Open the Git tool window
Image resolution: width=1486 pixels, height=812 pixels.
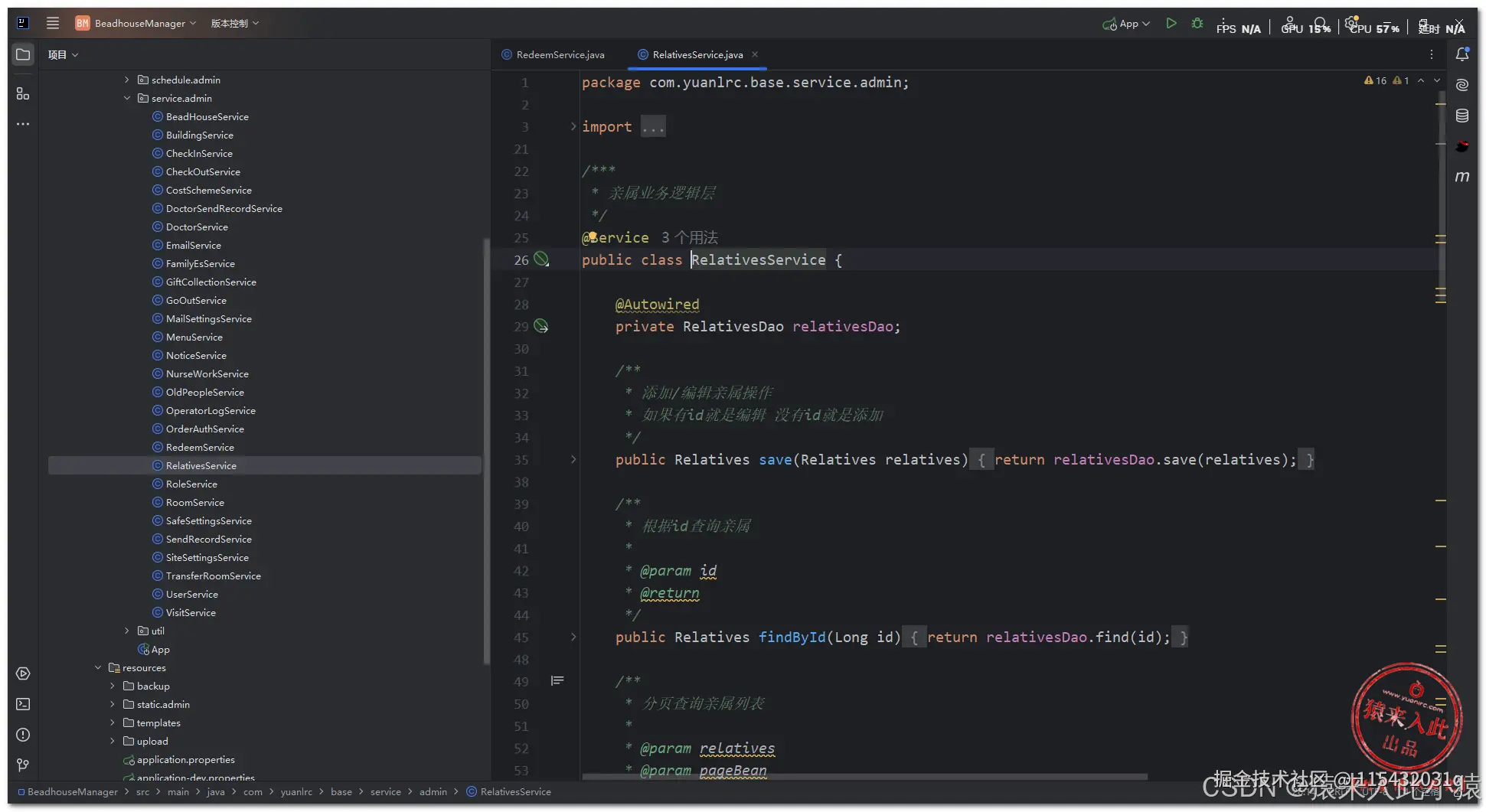[23, 765]
